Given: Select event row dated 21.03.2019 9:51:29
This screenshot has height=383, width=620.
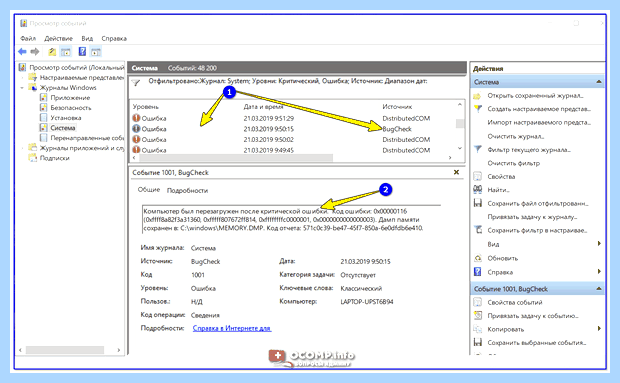Looking at the screenshot, I should click(x=293, y=118).
